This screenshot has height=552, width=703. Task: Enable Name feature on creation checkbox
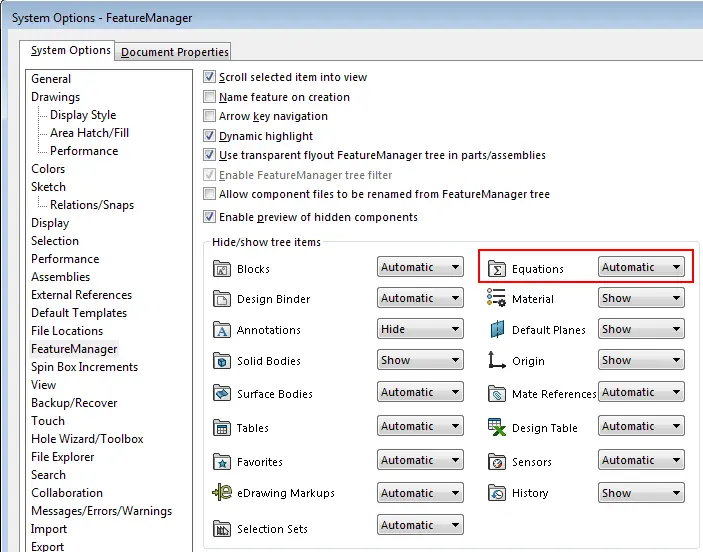[x=210, y=97]
